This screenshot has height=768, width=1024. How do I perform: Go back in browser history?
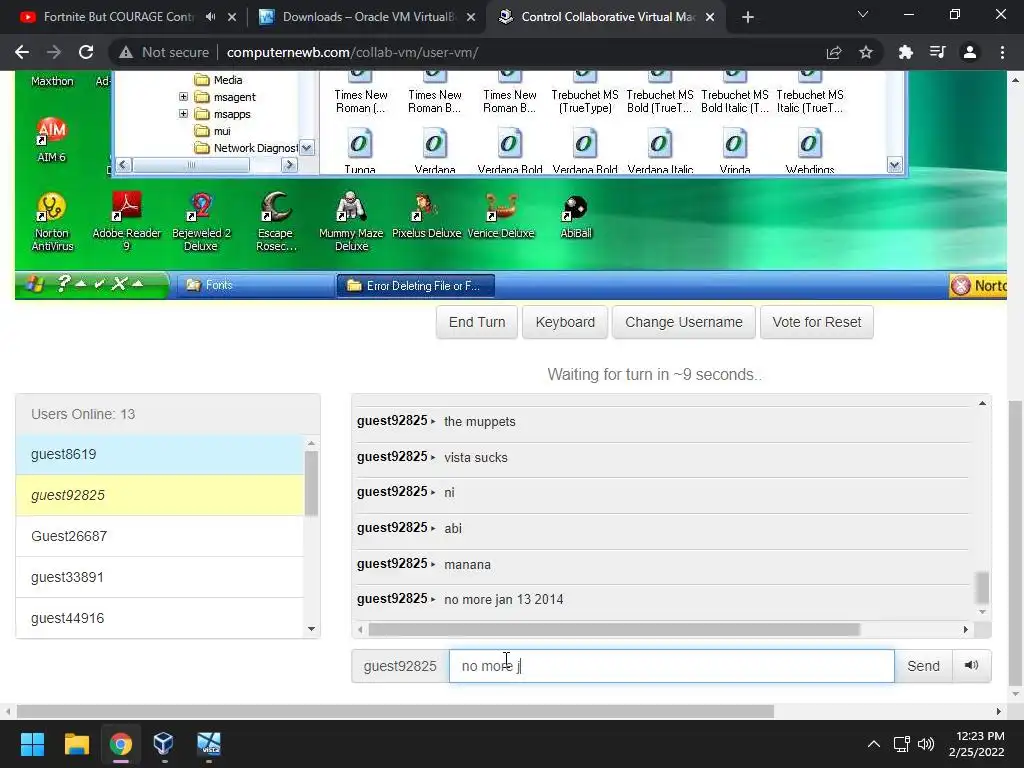[22, 52]
